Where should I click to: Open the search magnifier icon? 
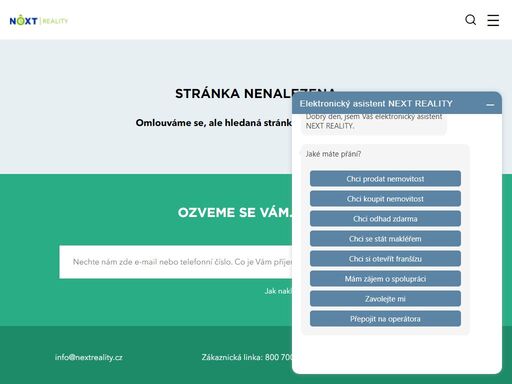(x=470, y=20)
